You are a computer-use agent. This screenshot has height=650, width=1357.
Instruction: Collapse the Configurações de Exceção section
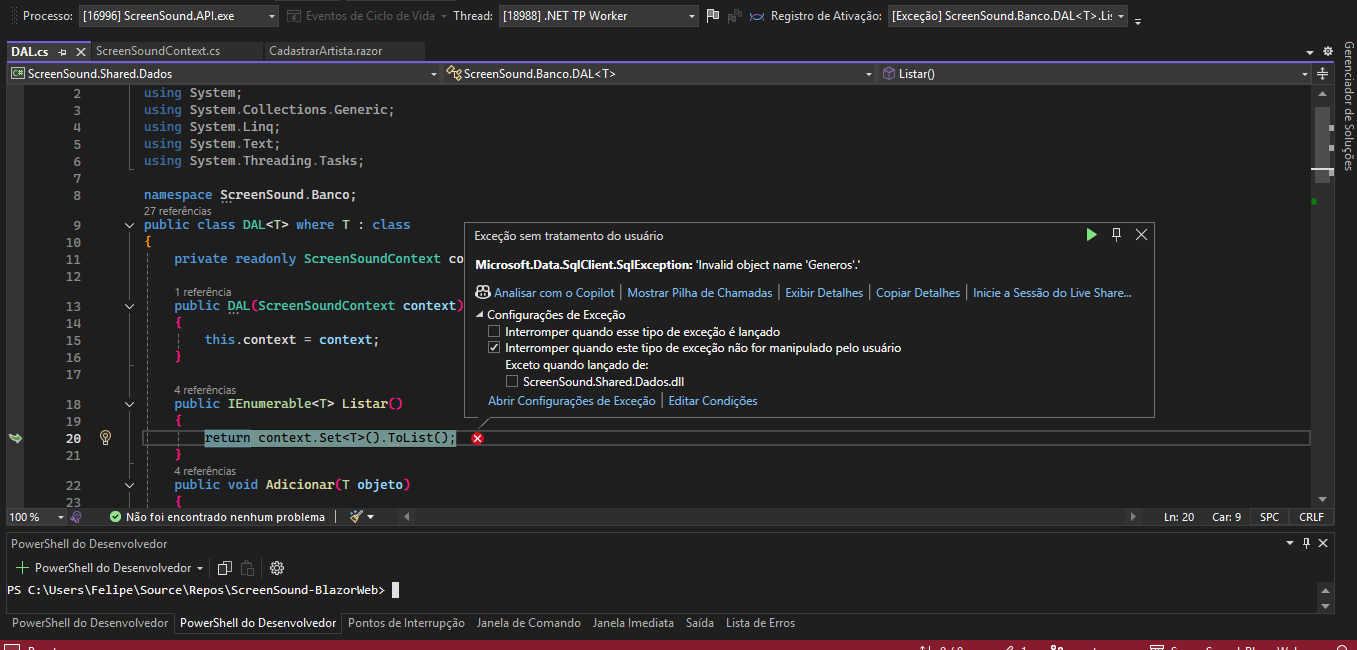click(x=479, y=314)
